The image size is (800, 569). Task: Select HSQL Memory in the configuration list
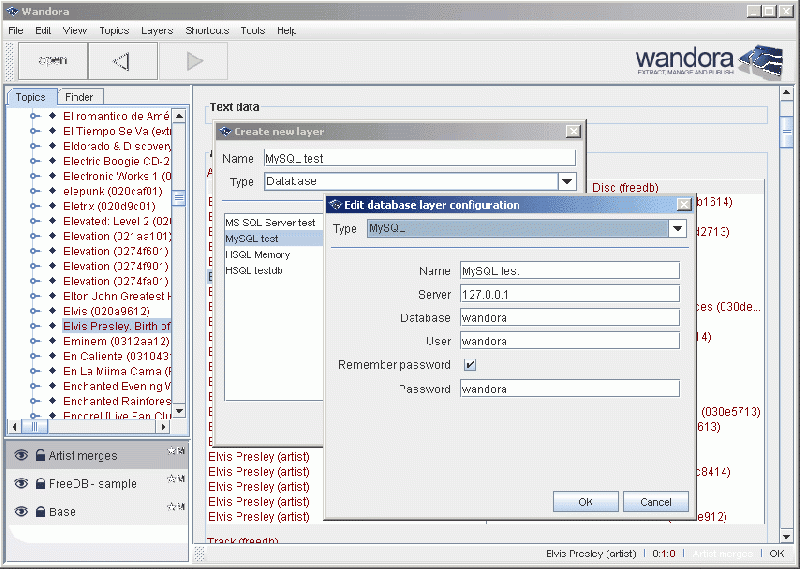[x=258, y=255]
